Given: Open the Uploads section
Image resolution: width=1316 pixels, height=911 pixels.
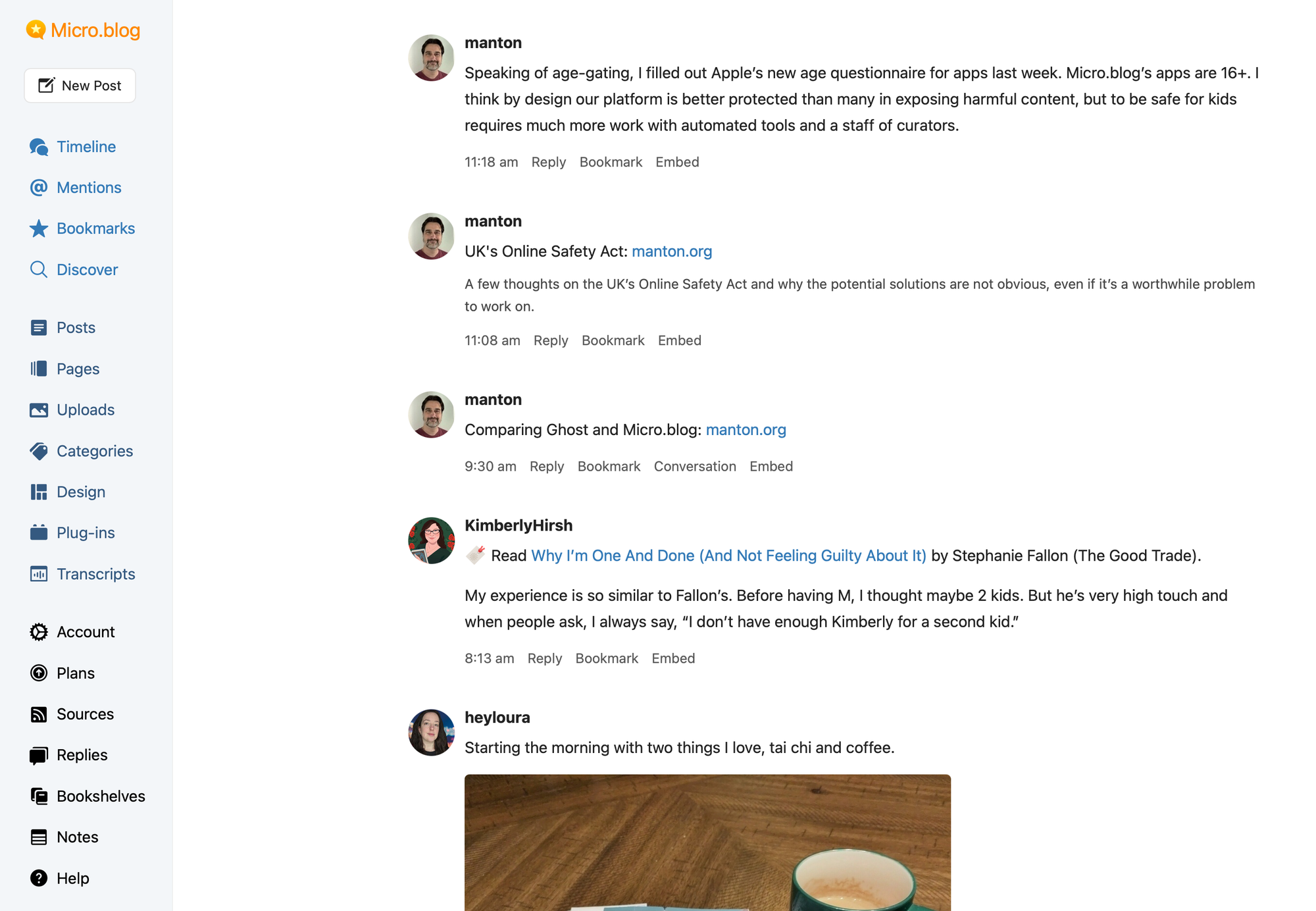Looking at the screenshot, I should coord(86,409).
